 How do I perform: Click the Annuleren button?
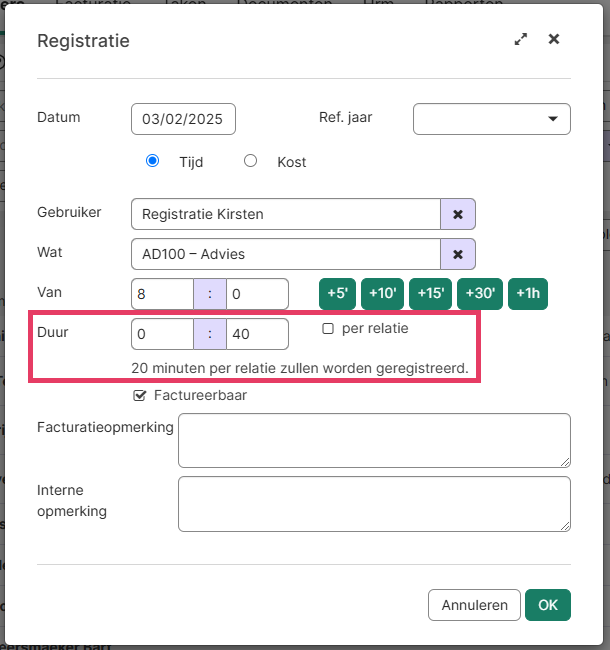474,605
